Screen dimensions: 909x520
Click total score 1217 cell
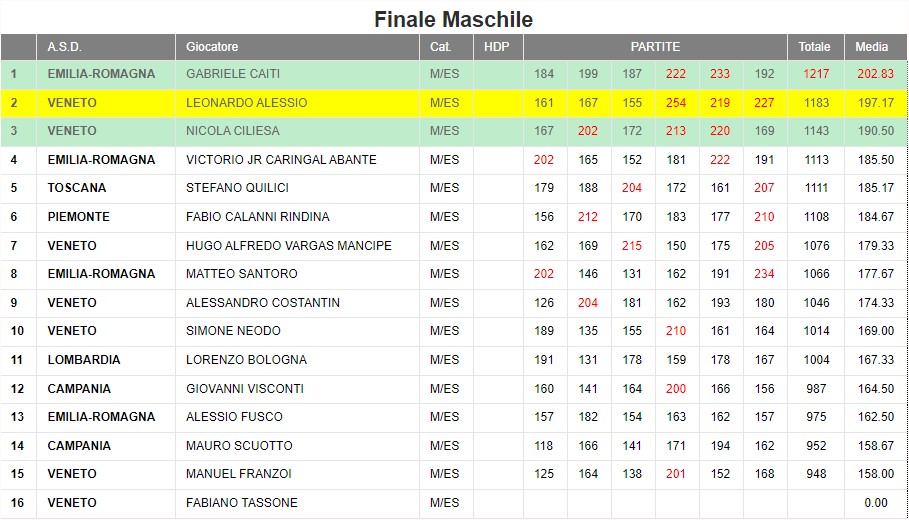815,74
